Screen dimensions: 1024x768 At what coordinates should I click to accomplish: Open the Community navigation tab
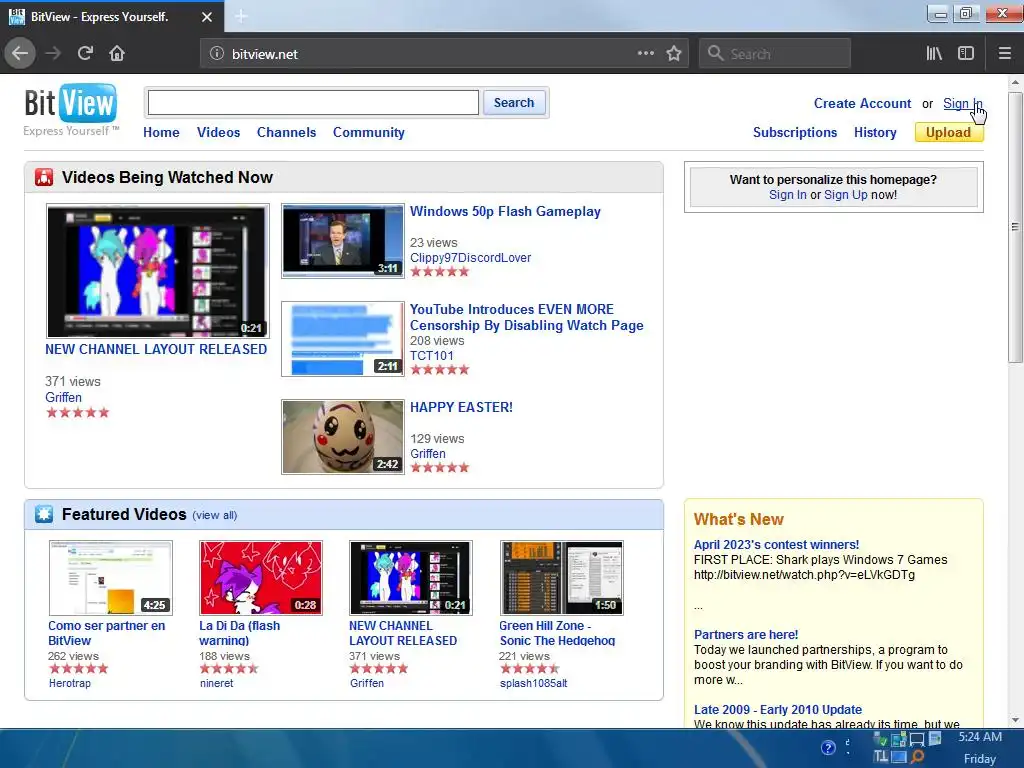pyautogui.click(x=369, y=132)
